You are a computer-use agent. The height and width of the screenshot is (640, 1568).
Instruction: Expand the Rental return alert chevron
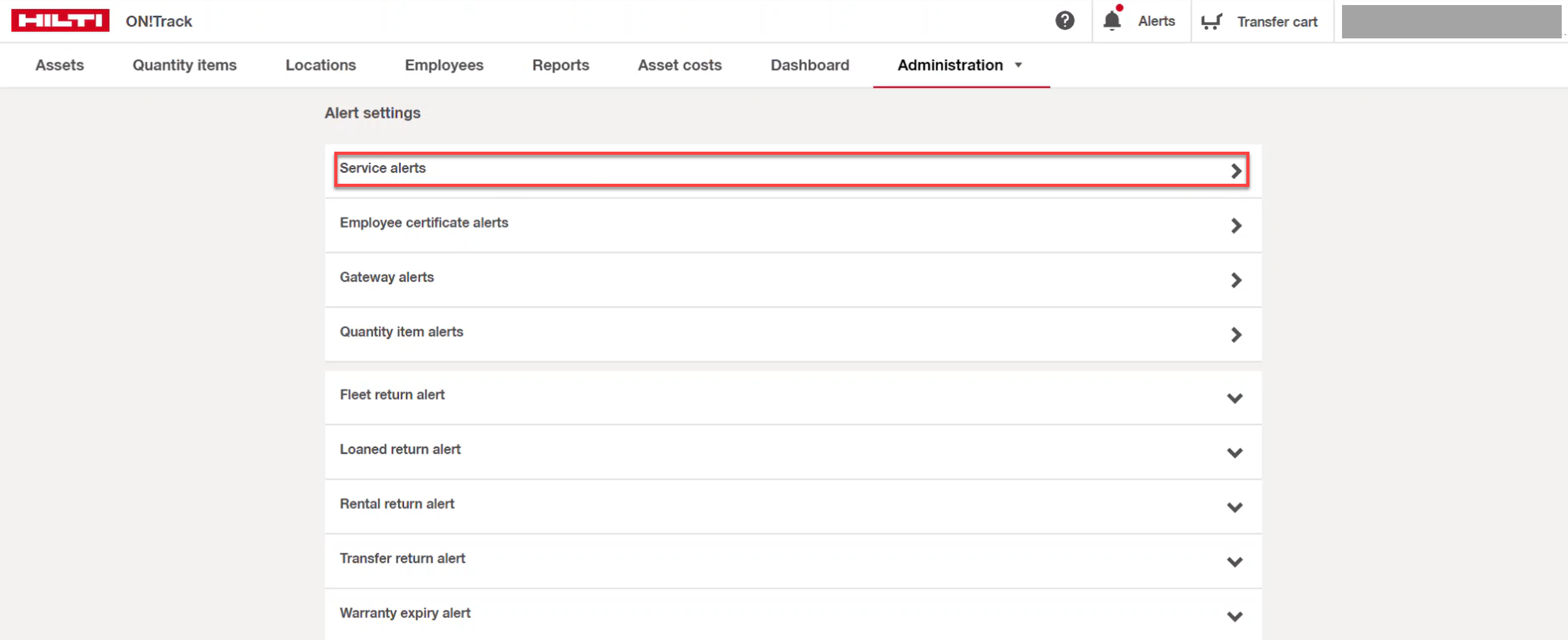click(1234, 507)
